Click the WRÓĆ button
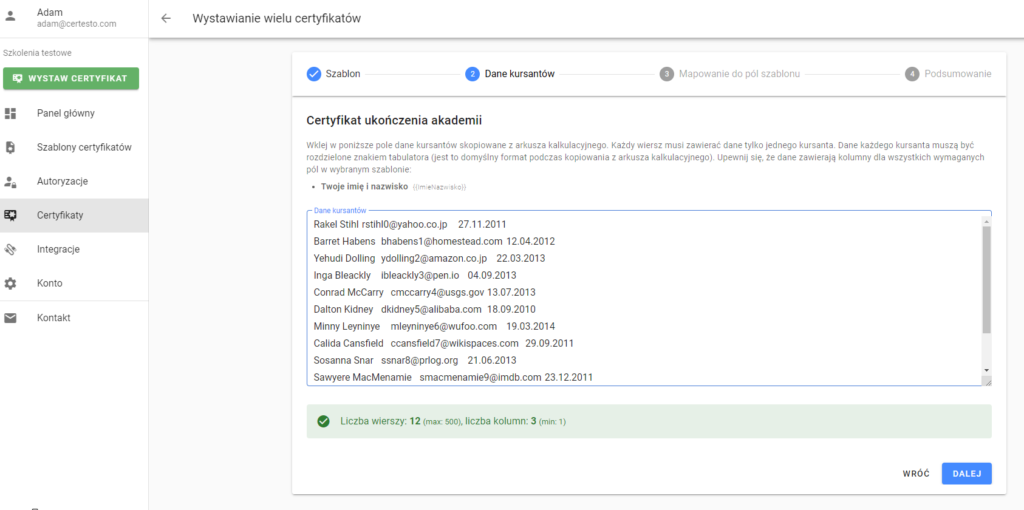This screenshot has width=1024, height=510. click(x=916, y=474)
